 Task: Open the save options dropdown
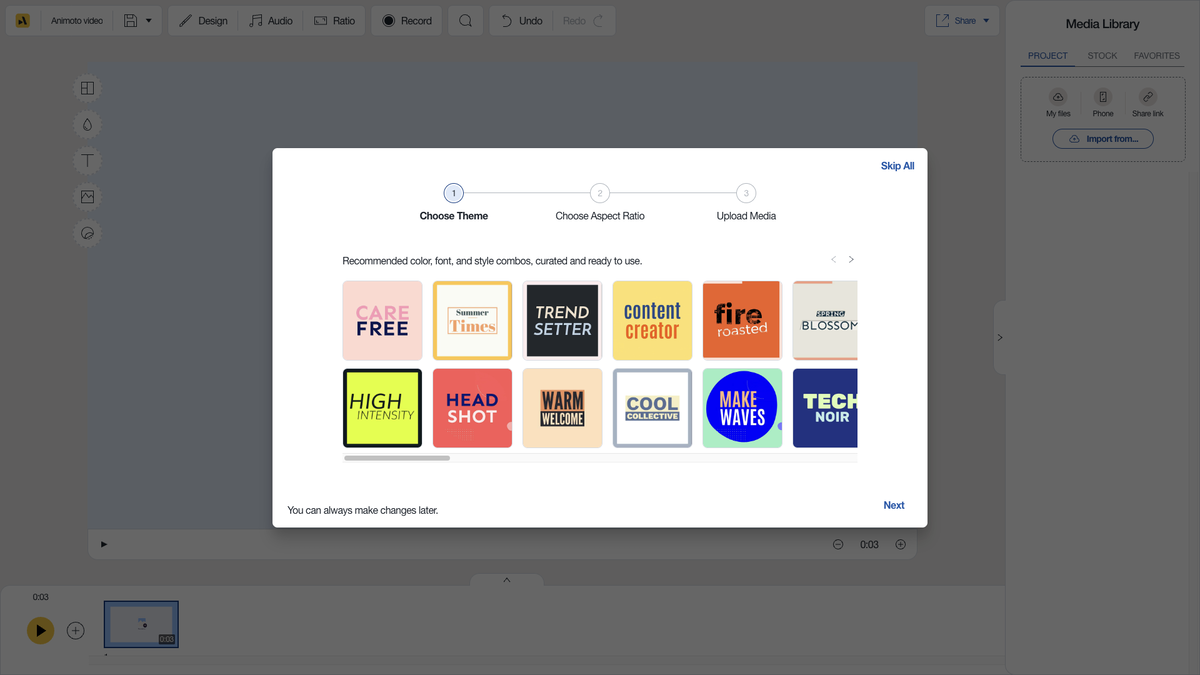(146, 20)
